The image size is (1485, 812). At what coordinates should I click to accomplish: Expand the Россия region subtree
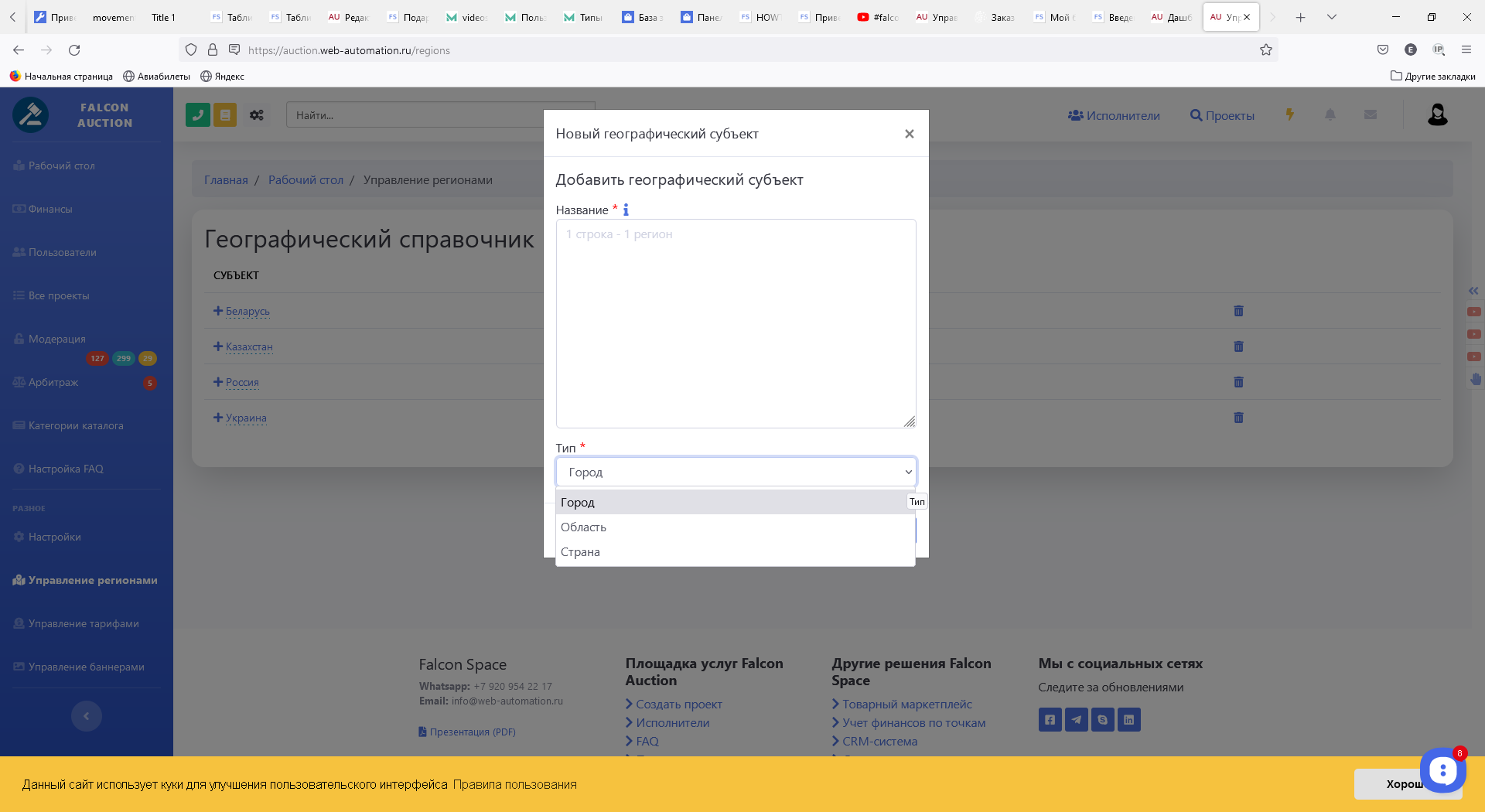pos(218,382)
